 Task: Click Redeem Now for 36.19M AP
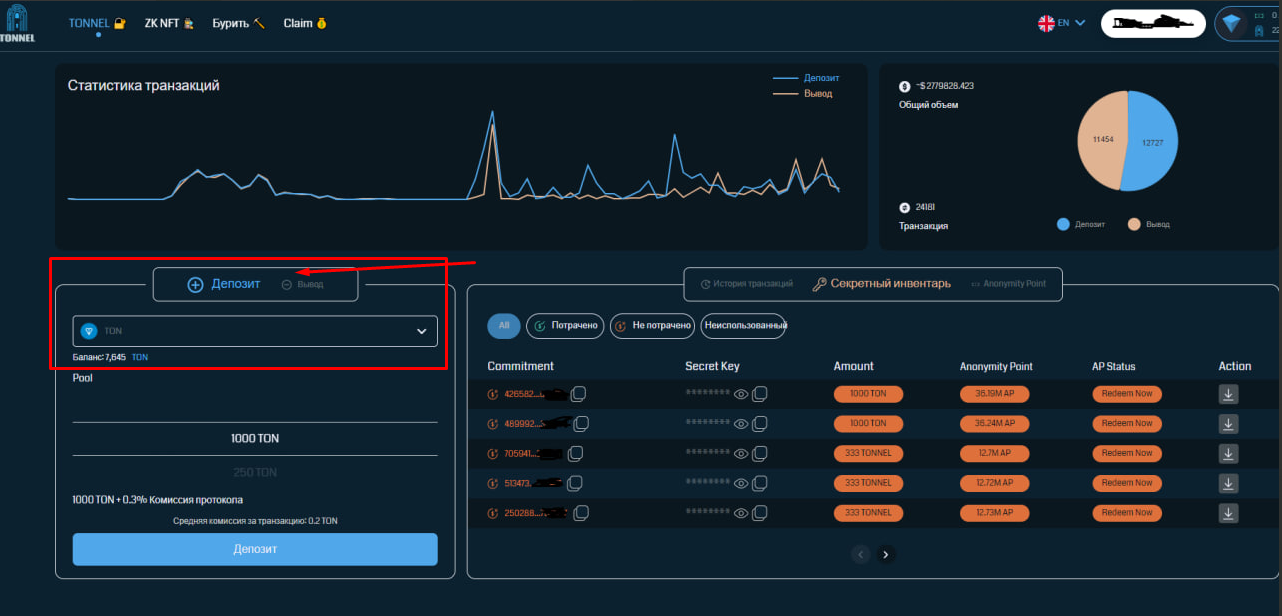point(1126,394)
